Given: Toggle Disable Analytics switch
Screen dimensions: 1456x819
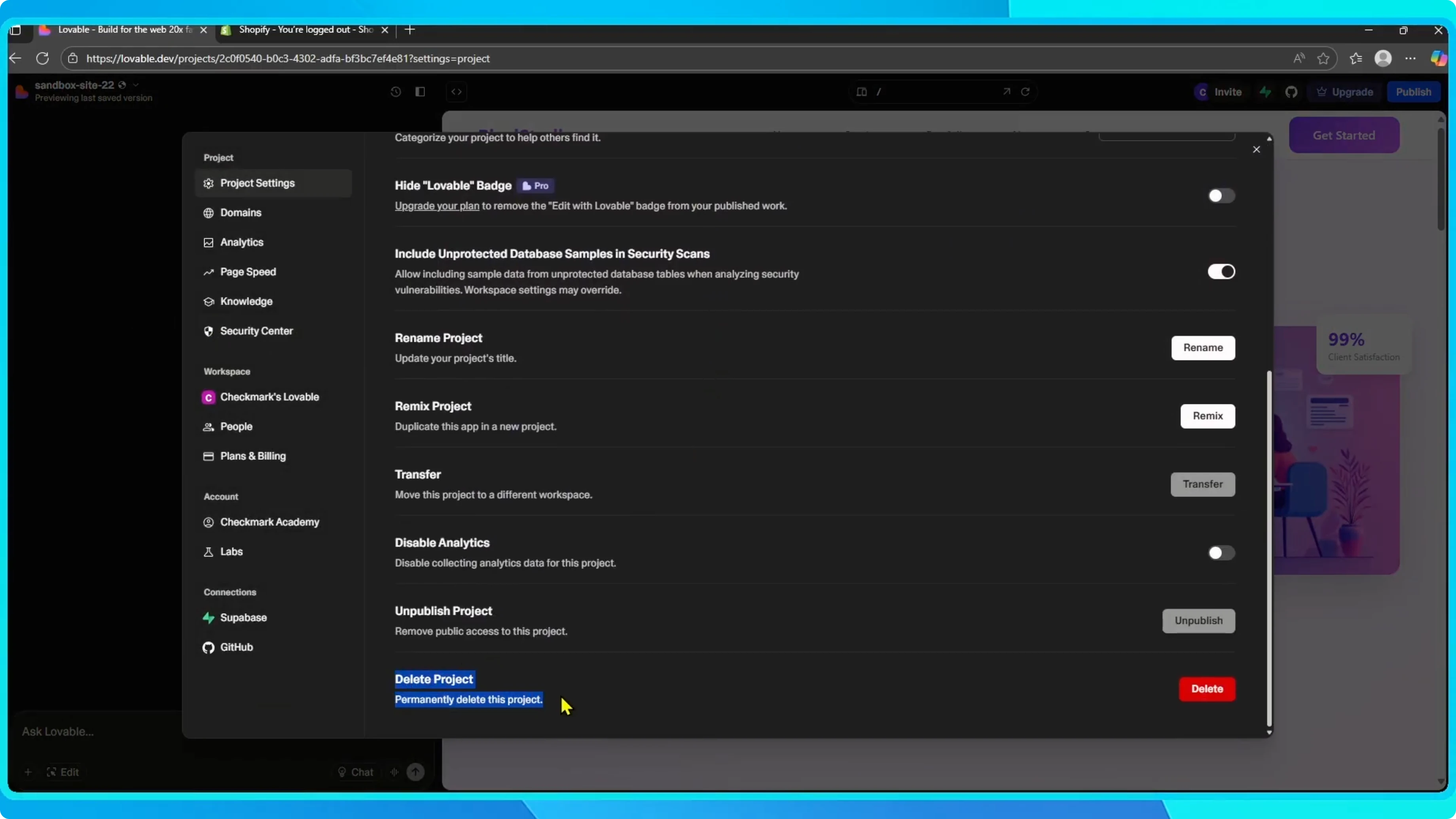Looking at the screenshot, I should 1221,553.
